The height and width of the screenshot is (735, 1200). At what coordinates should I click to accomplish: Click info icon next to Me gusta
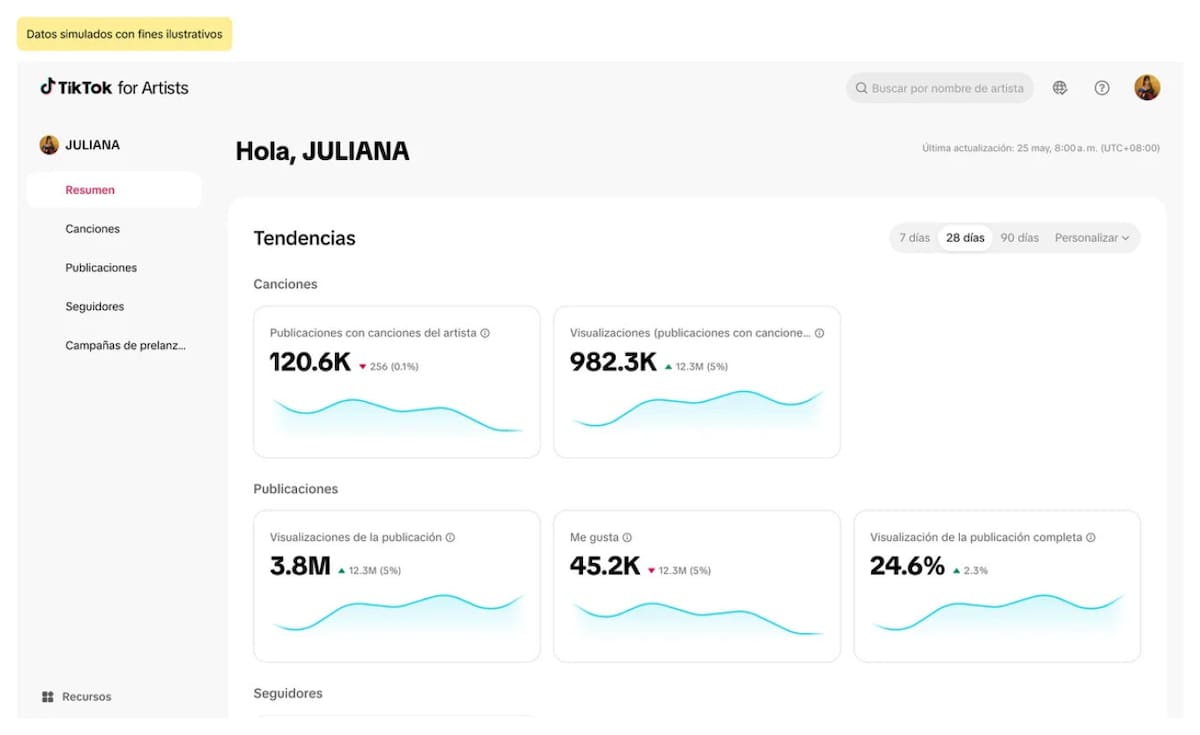coord(627,538)
